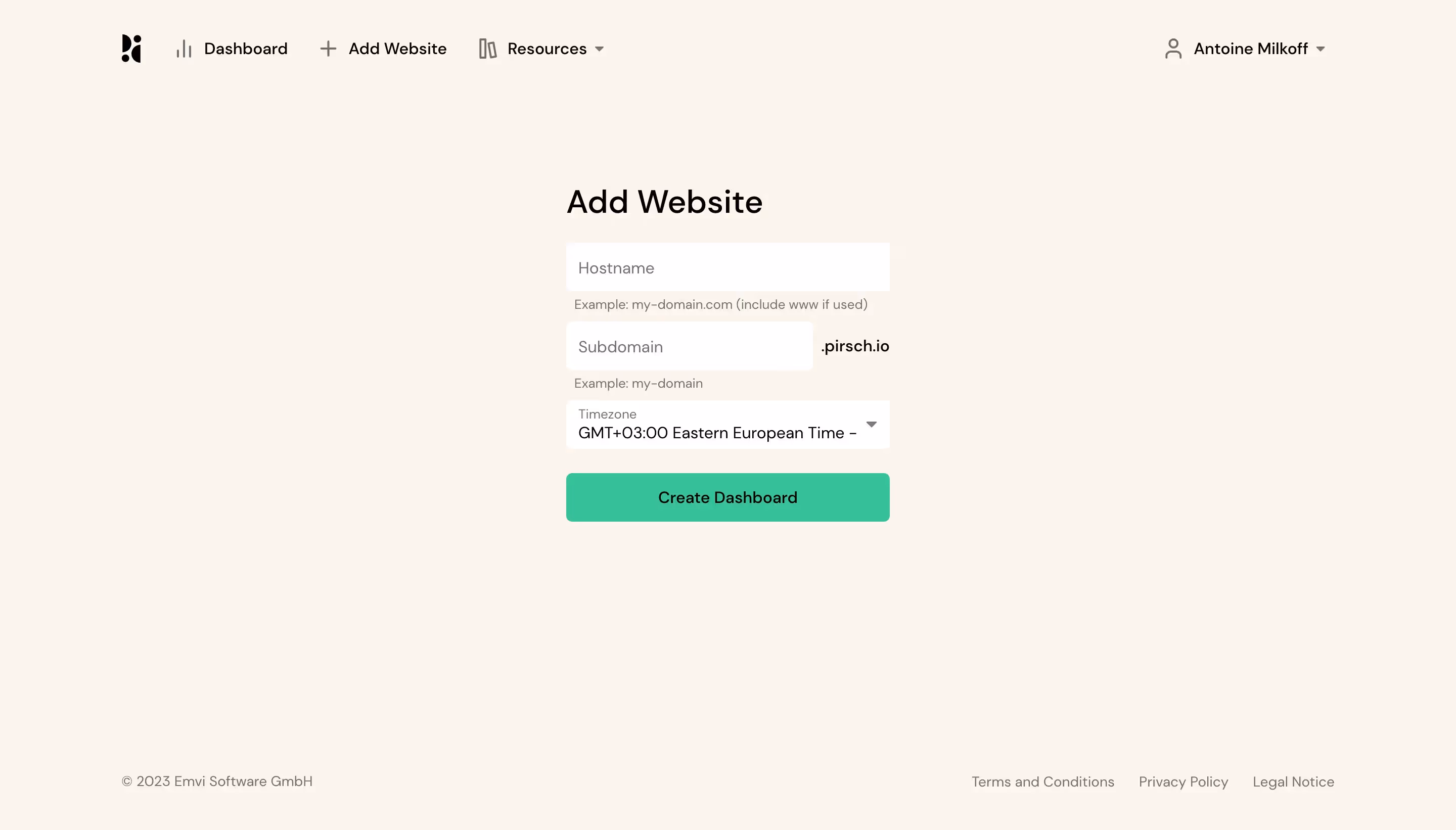Click the .pirsch.io suffix label

click(x=854, y=346)
